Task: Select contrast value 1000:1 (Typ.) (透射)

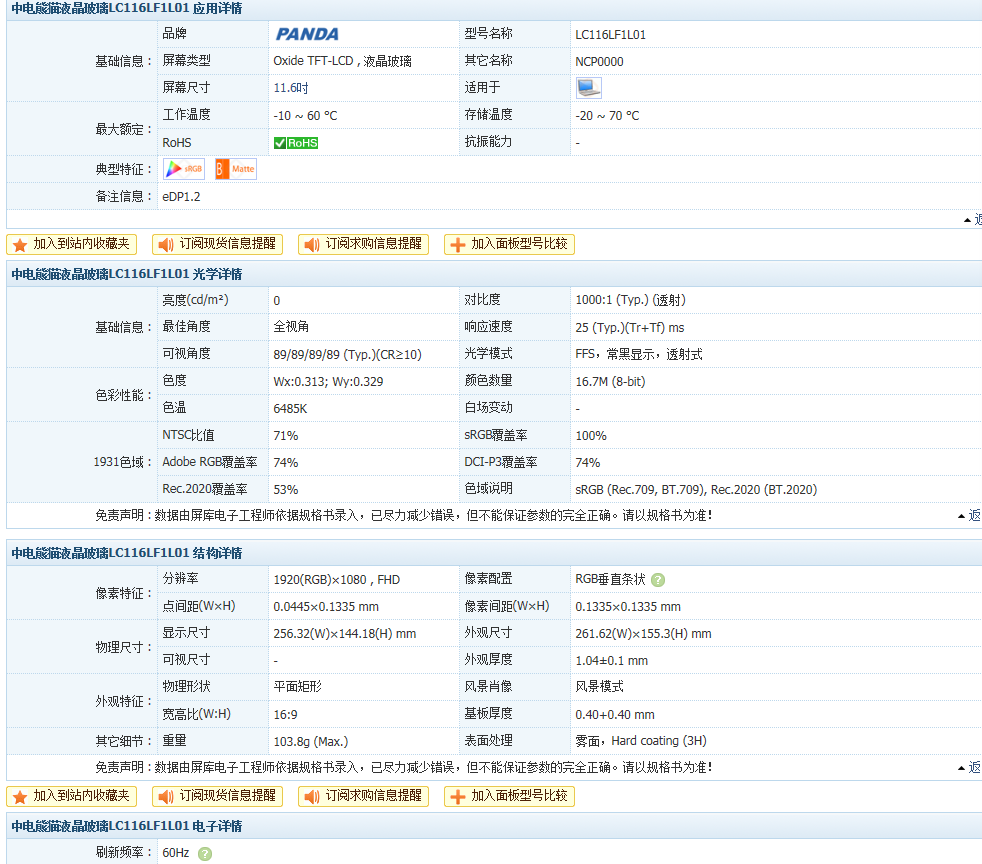Action: click(631, 300)
